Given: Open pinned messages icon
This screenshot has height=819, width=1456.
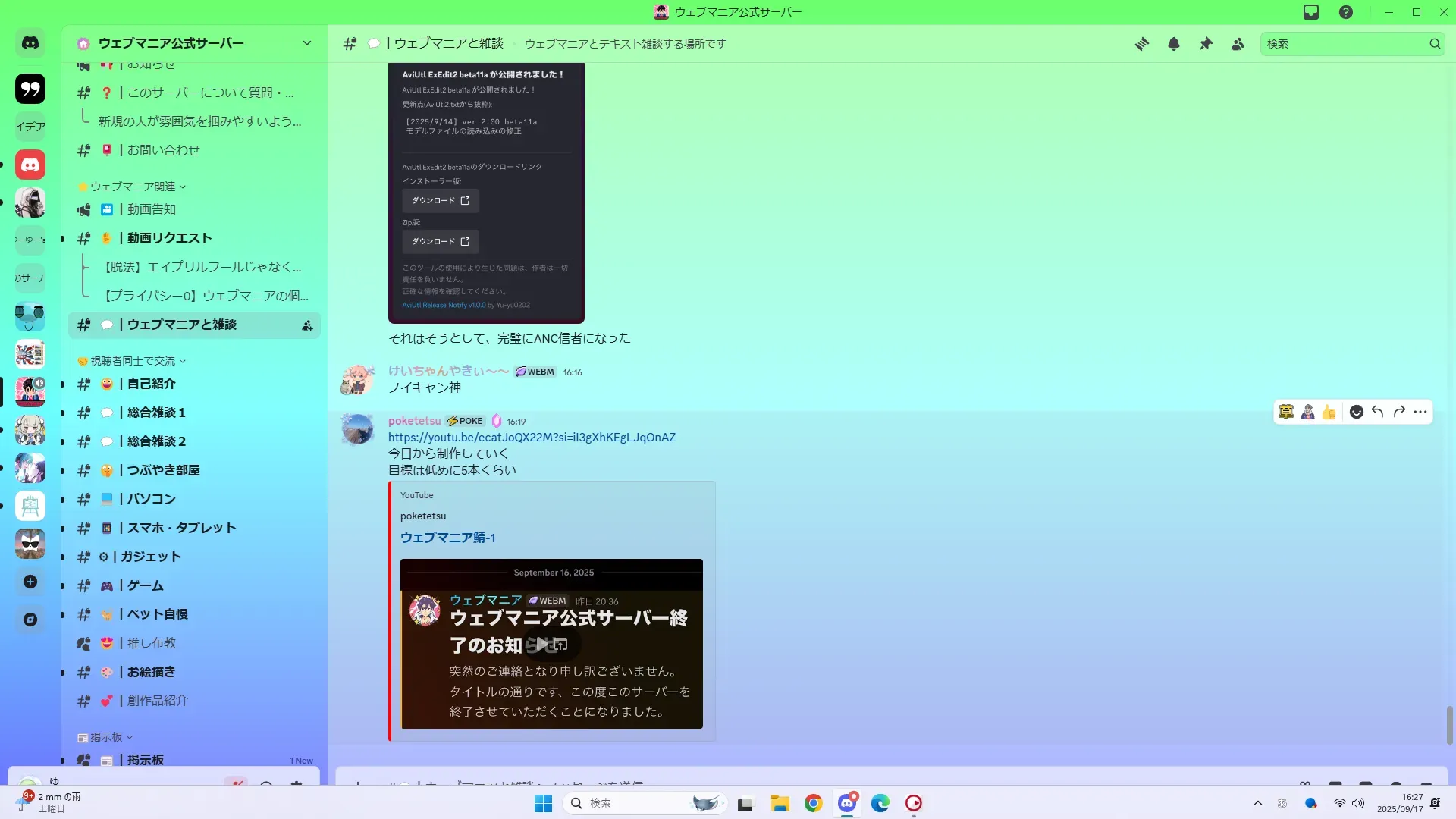Looking at the screenshot, I should tap(1206, 44).
